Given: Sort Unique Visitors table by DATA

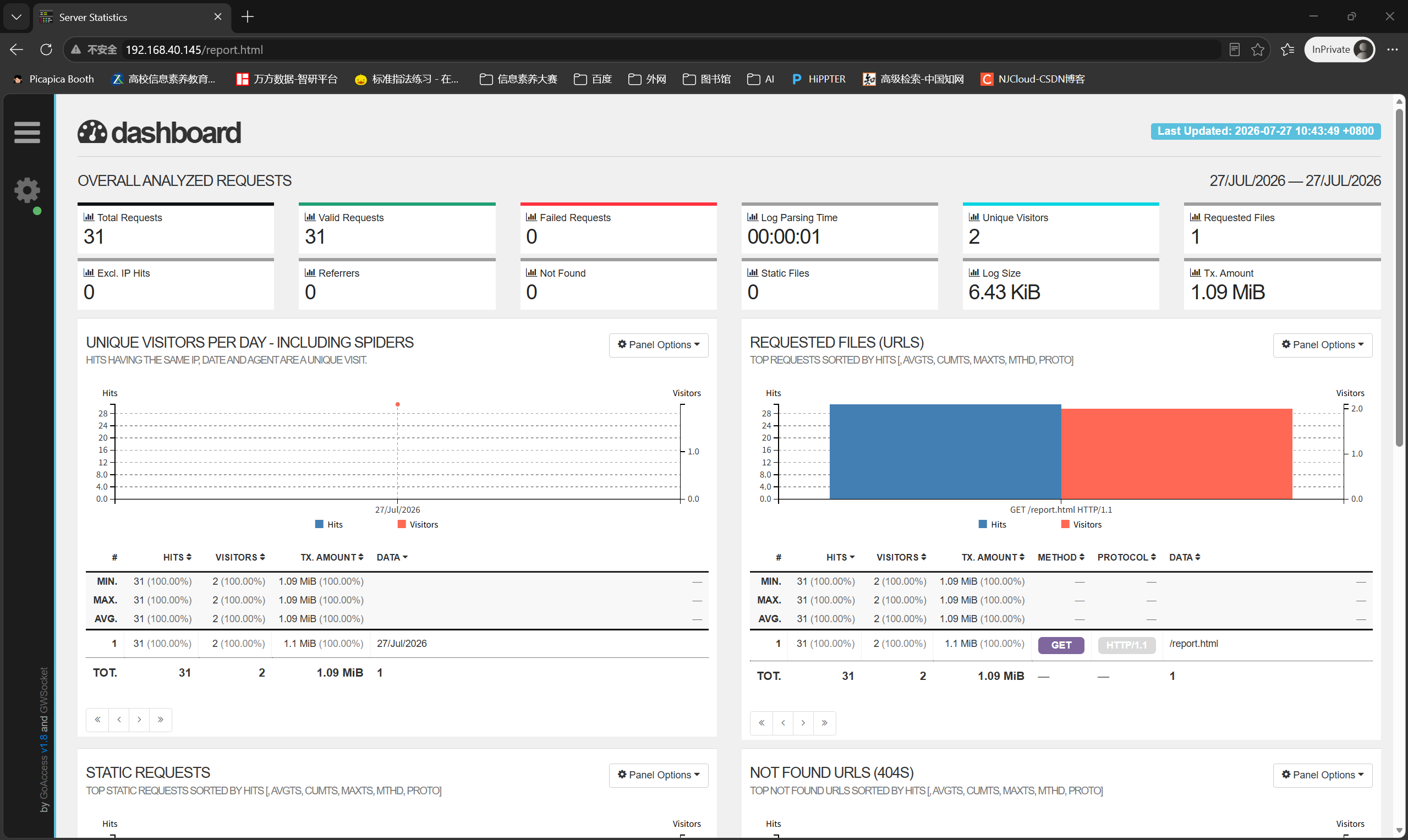Looking at the screenshot, I should tap(392, 558).
